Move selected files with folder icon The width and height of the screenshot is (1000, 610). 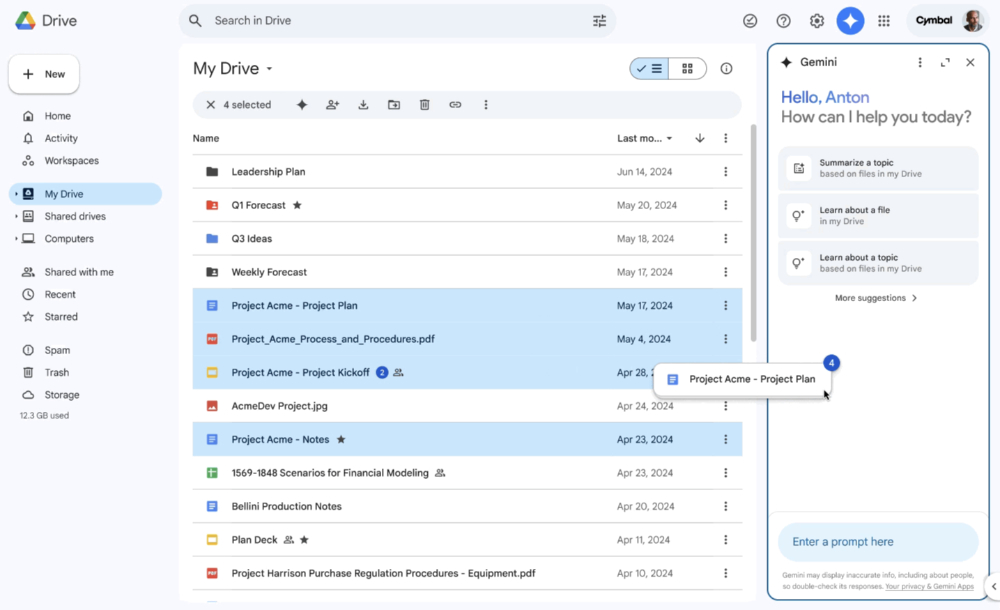(393, 105)
